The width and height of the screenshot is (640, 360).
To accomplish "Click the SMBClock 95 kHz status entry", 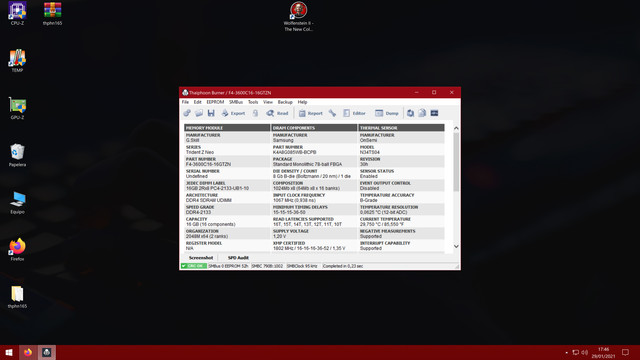I will (x=302, y=266).
